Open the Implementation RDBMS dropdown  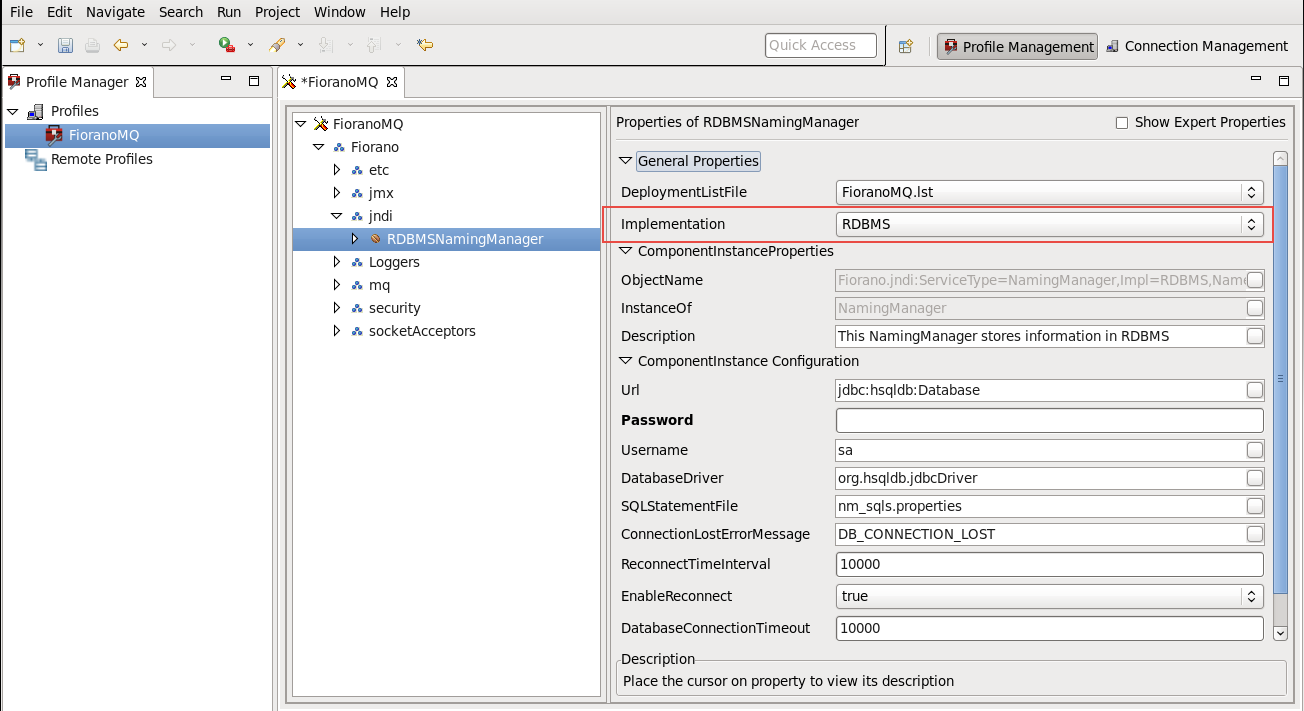click(x=1049, y=224)
